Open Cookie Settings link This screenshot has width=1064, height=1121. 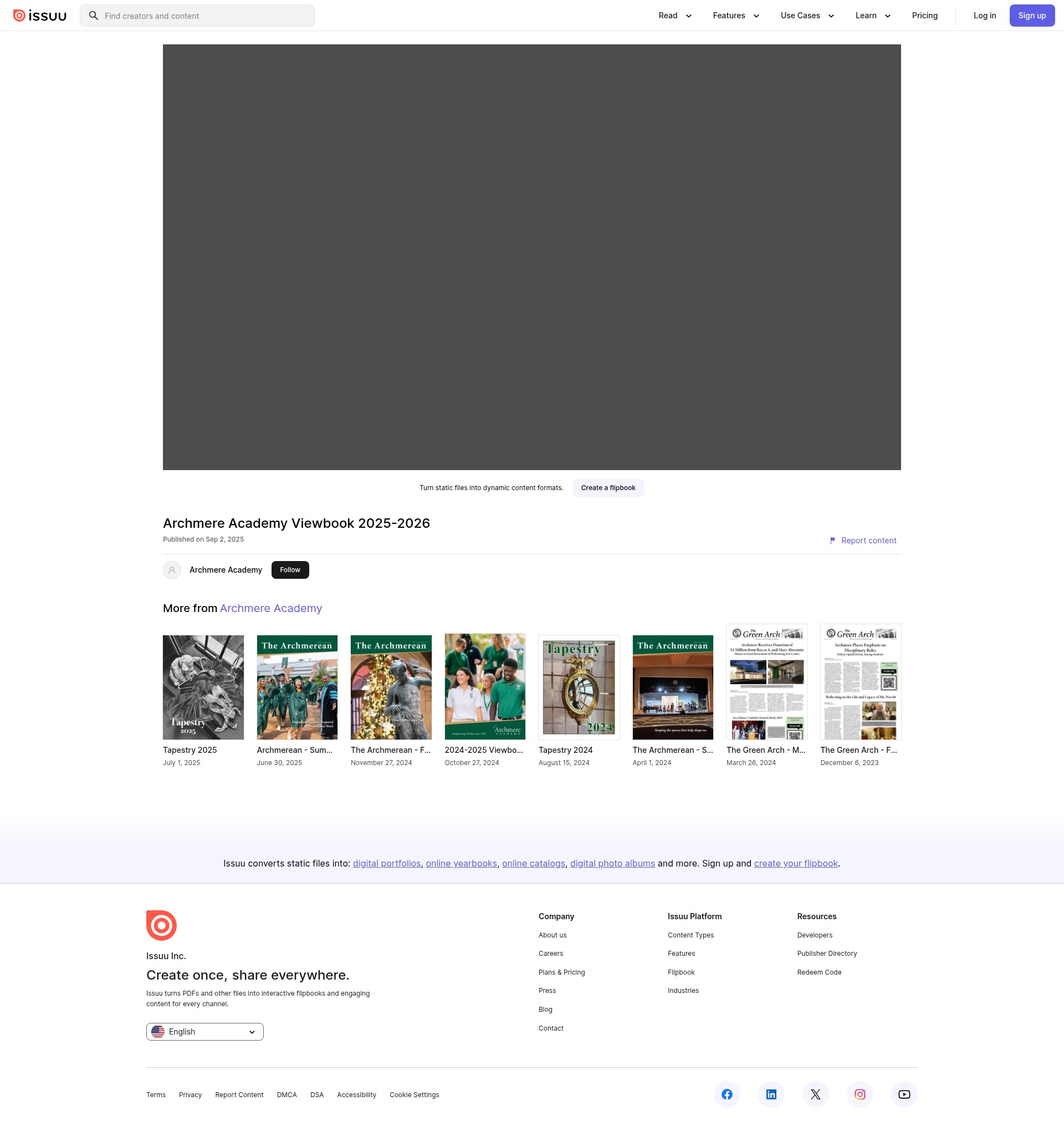coord(414,1095)
